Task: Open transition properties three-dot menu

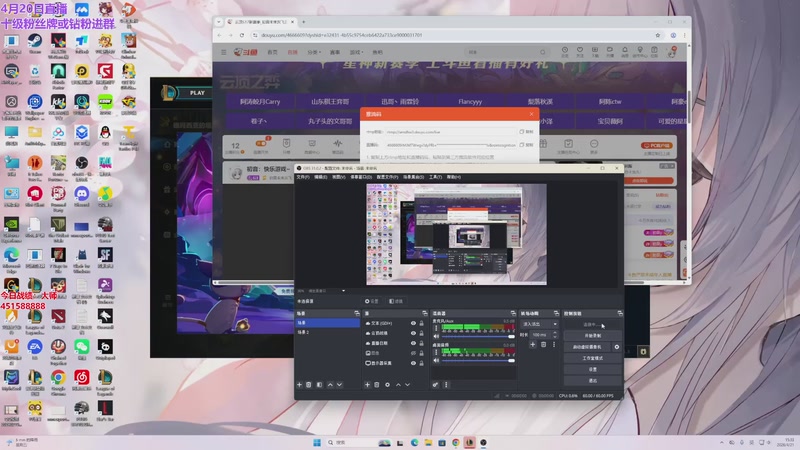Action: point(554,344)
